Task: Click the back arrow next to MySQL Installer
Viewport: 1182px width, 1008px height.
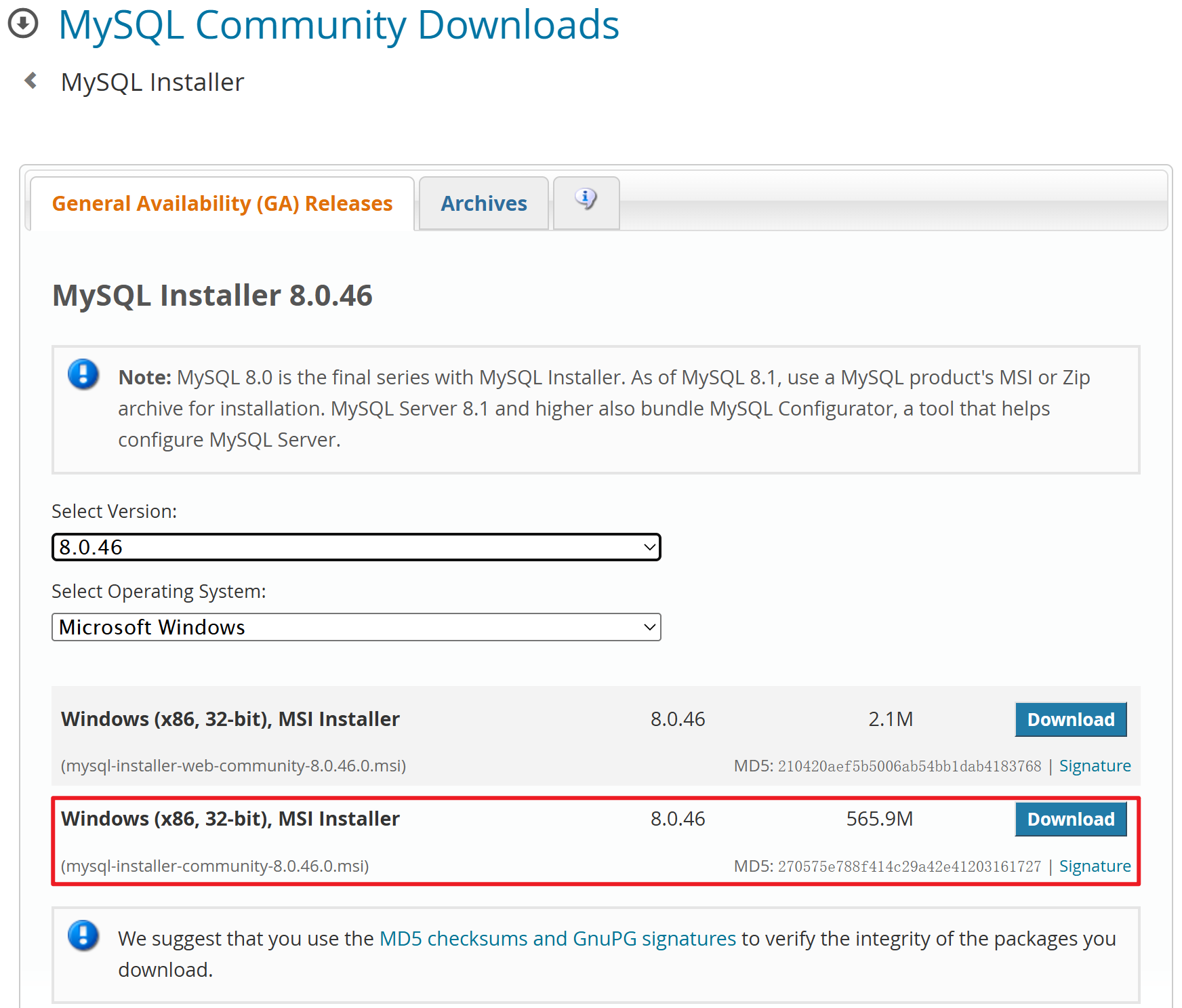Action: [x=30, y=81]
